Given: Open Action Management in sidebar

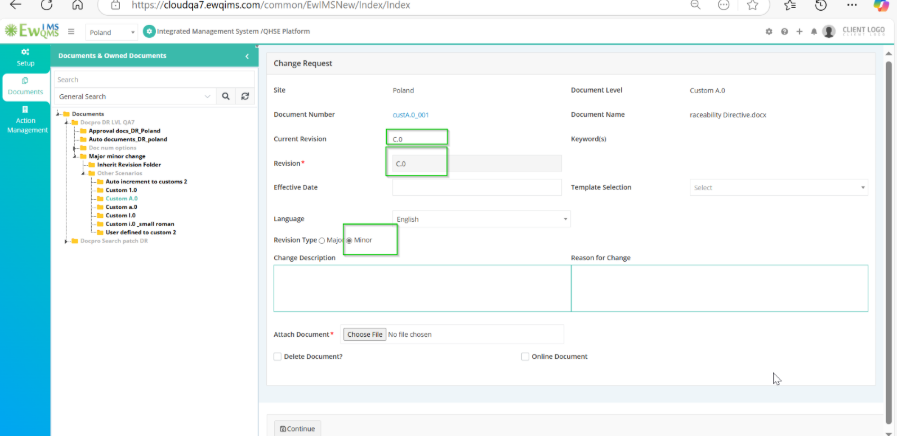Looking at the screenshot, I should click(x=25, y=120).
